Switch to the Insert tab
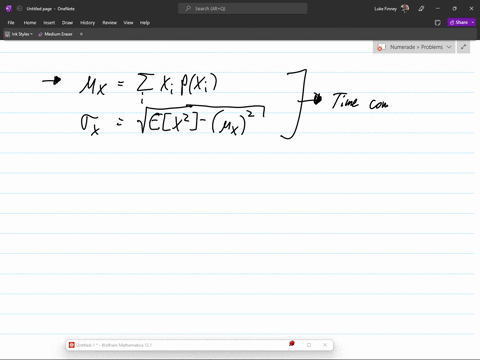The width and height of the screenshot is (480, 360). click(x=49, y=23)
